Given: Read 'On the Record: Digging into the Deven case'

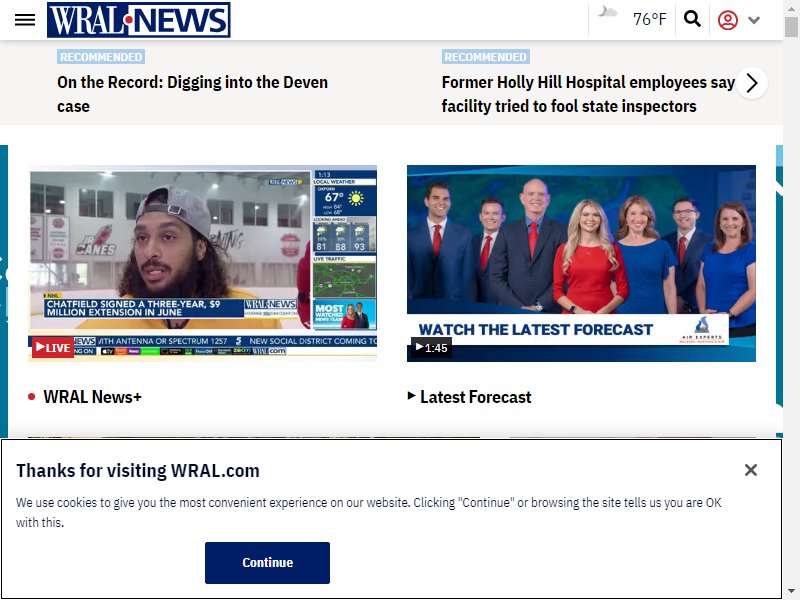Looking at the screenshot, I should click(x=192, y=94).
